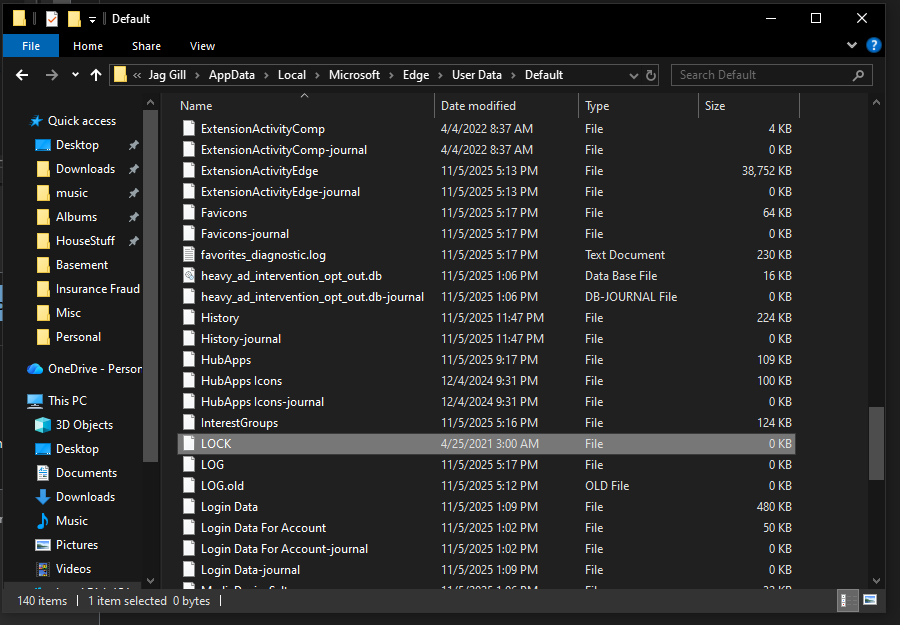The height and width of the screenshot is (625, 900).
Task: Click the search magnifier in Search Default box
Action: (858, 75)
